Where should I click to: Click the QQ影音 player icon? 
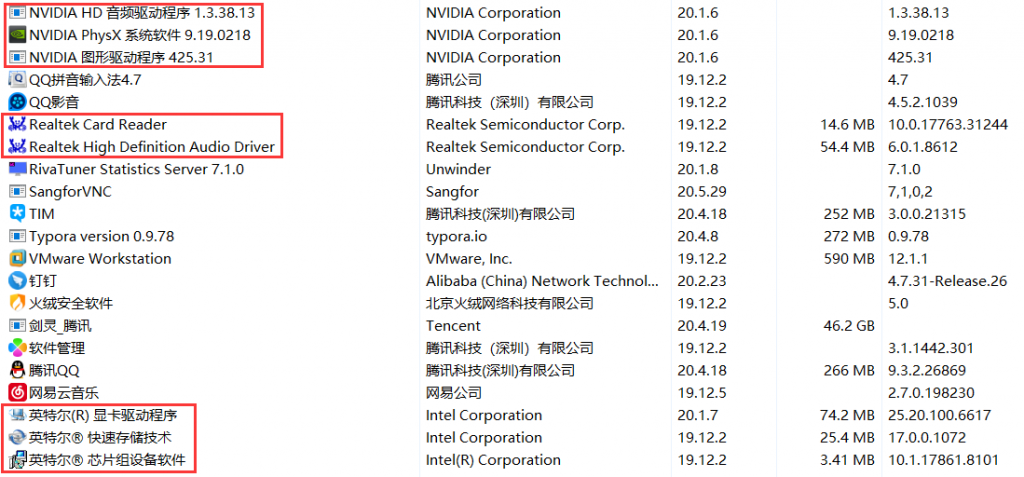point(17,102)
